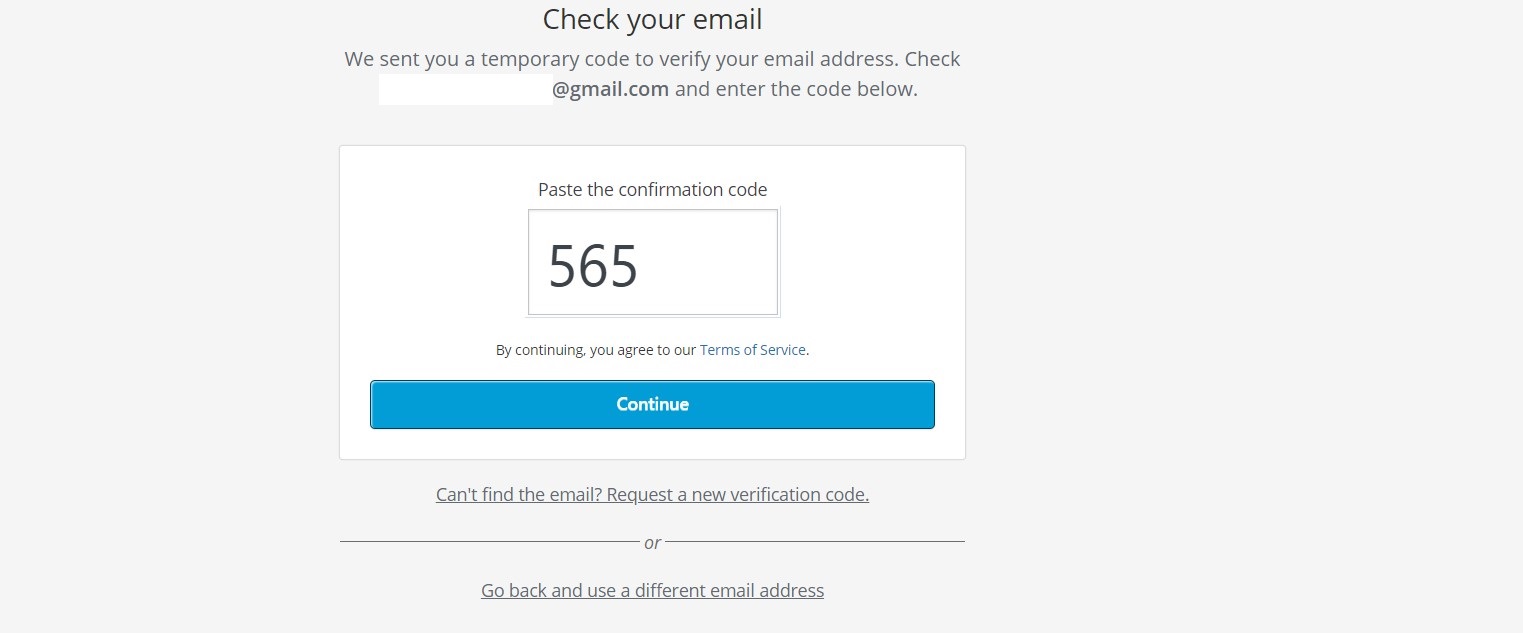The height and width of the screenshot is (633, 1523).
Task: Click the italic "or" divider text
Action: click(x=652, y=542)
